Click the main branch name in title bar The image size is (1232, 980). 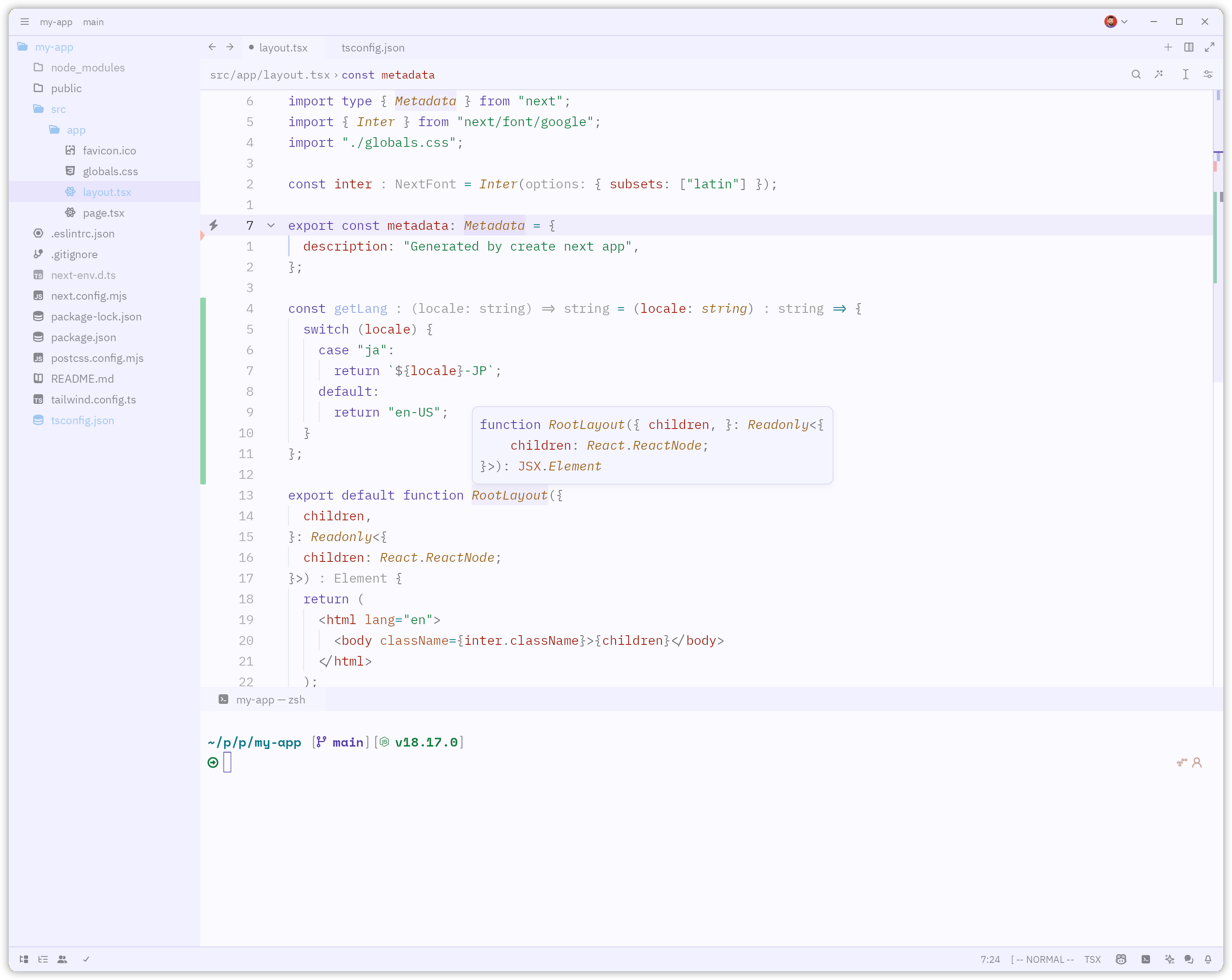[93, 22]
